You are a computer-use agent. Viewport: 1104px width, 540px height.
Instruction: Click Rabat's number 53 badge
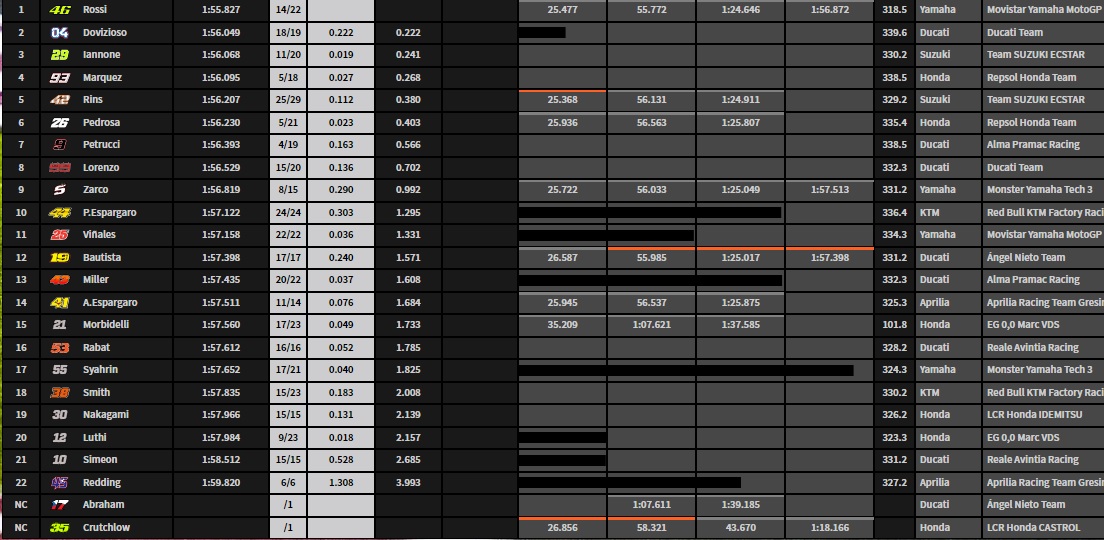[59, 347]
